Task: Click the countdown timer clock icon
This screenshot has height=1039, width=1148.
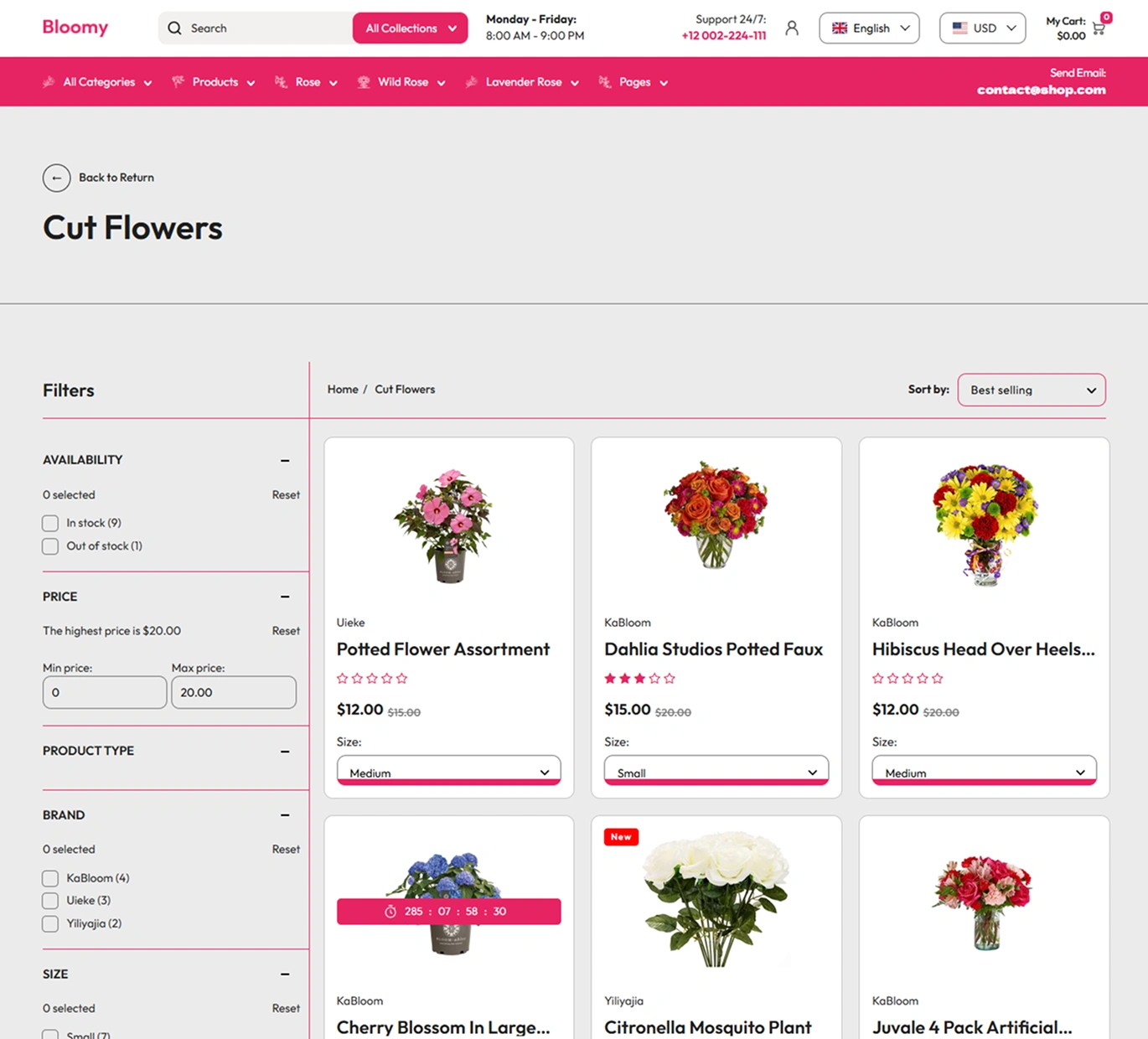Action: pos(390,912)
